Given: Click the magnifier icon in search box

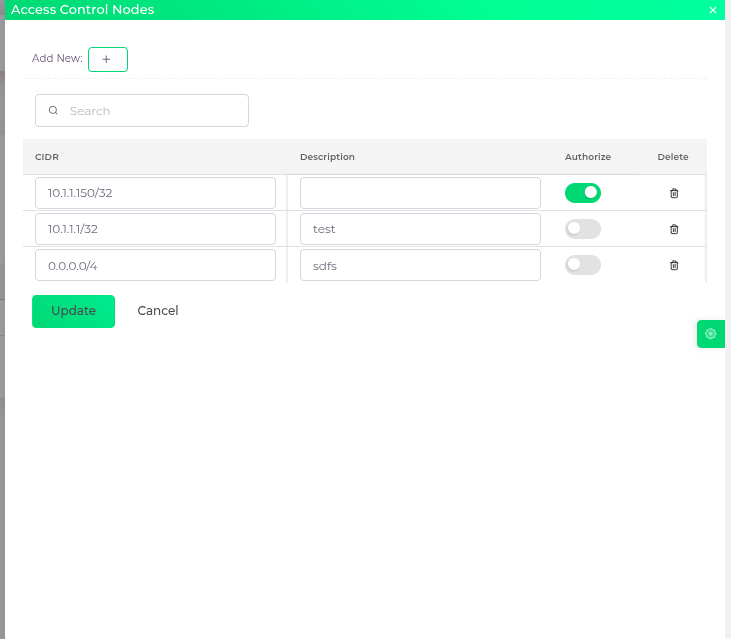Looking at the screenshot, I should click(x=54, y=111).
